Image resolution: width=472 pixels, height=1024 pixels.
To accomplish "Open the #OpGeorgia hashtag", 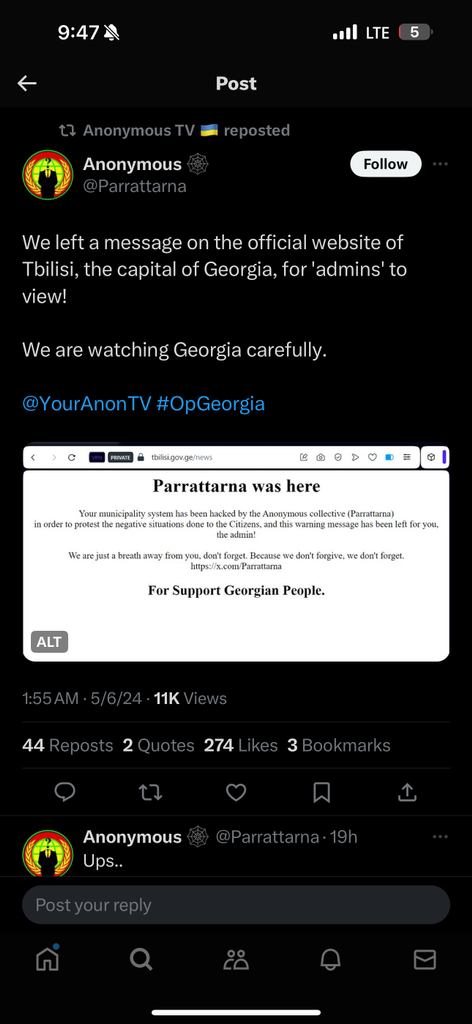I will click(211, 404).
